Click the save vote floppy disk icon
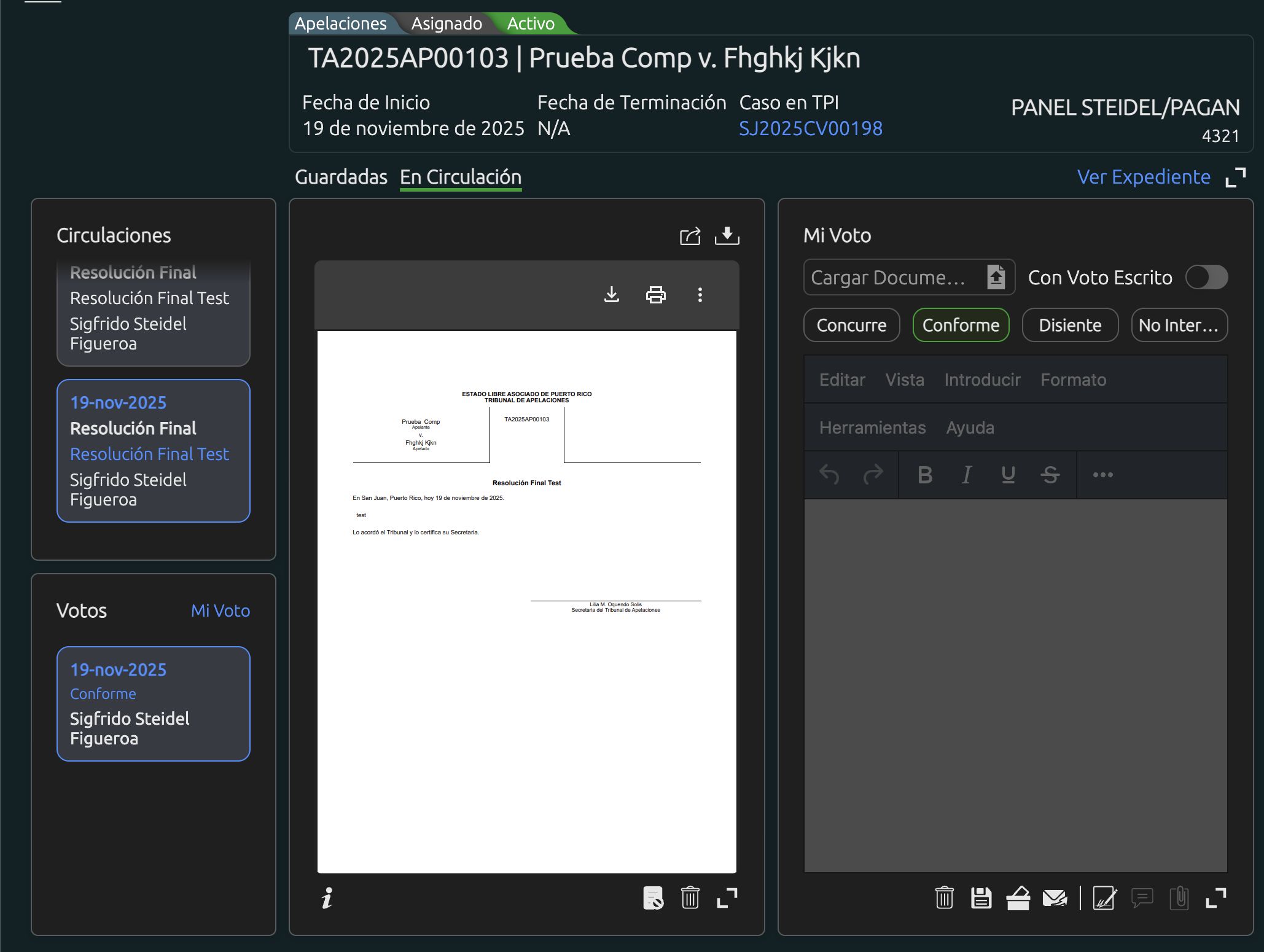 [981, 899]
